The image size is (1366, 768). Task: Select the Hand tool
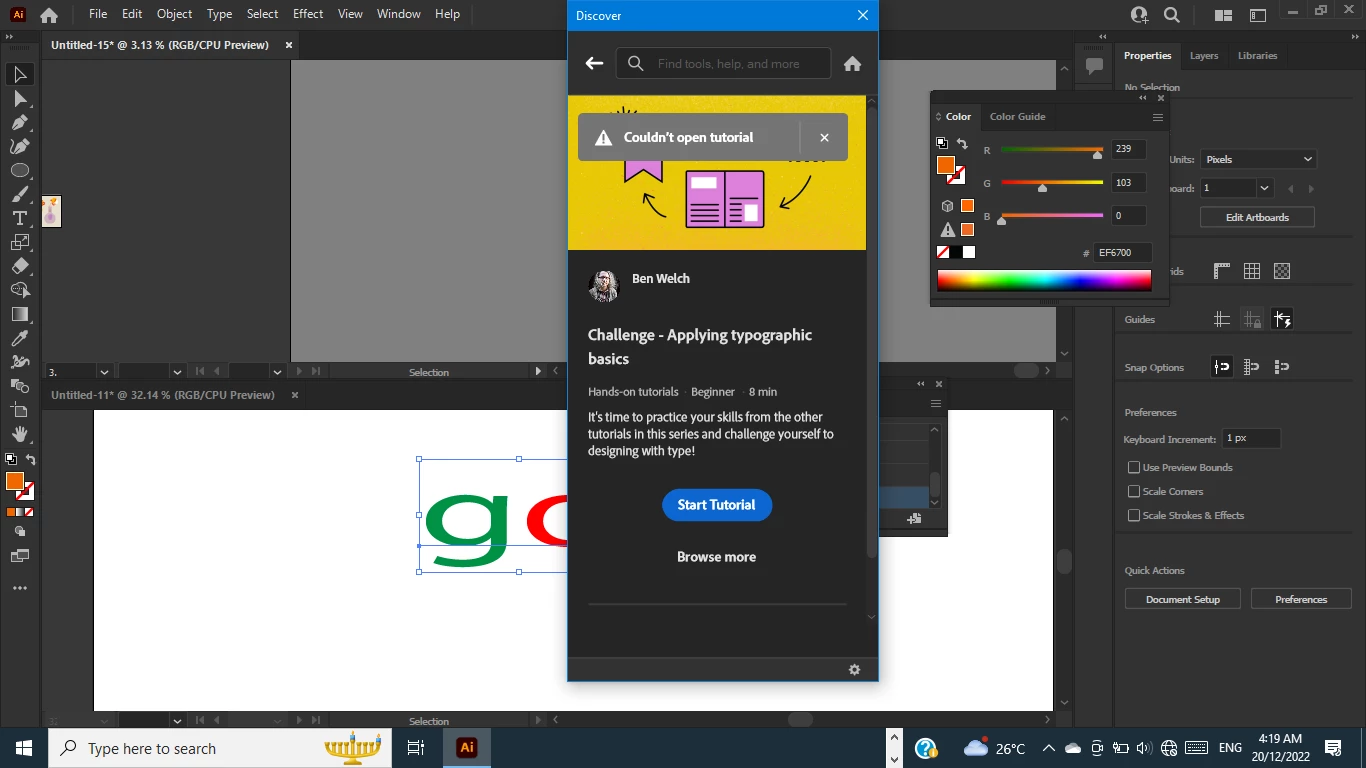20,435
